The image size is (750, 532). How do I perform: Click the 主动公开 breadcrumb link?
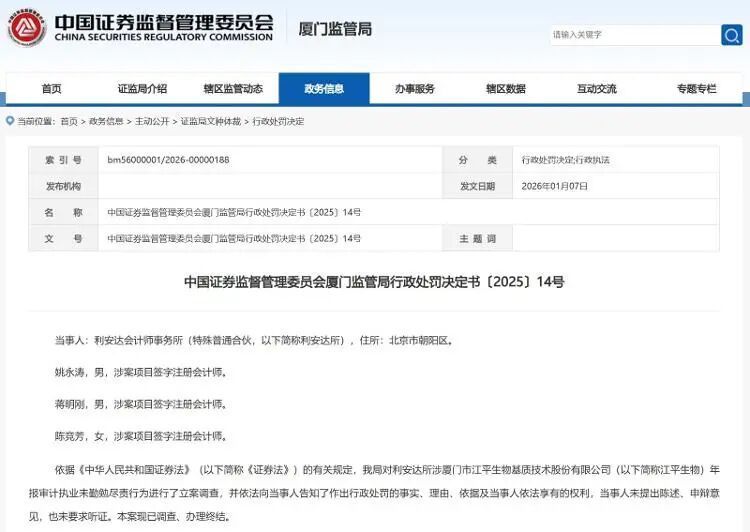pyautogui.click(x=152, y=121)
